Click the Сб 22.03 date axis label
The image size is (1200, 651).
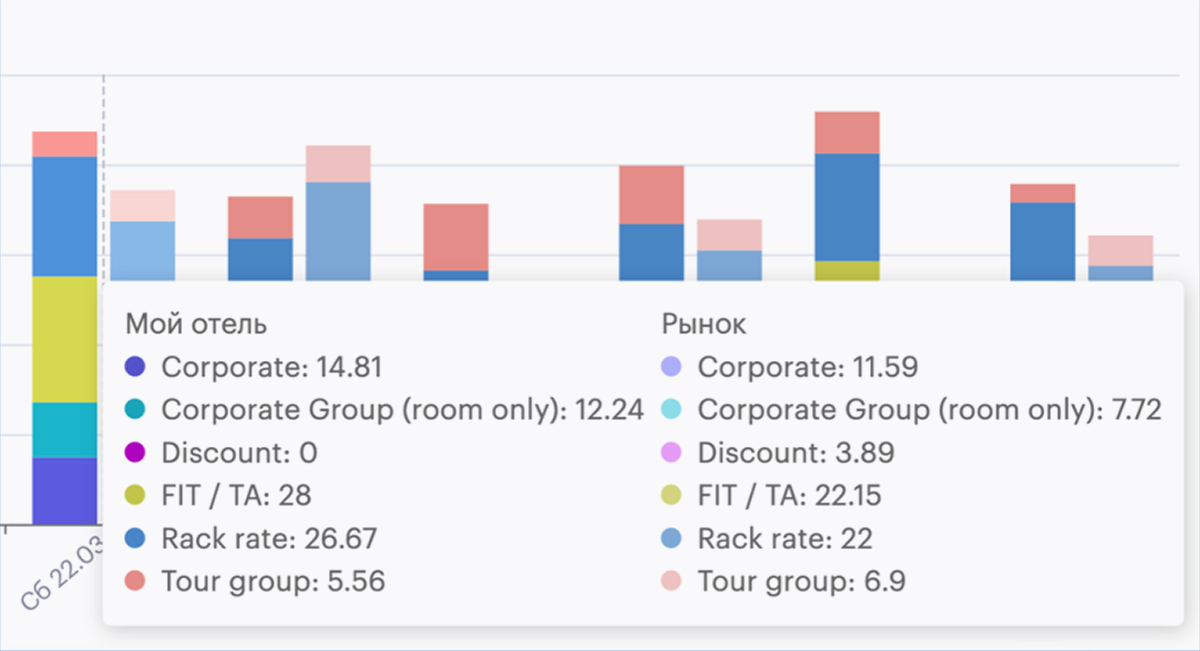coord(60,570)
